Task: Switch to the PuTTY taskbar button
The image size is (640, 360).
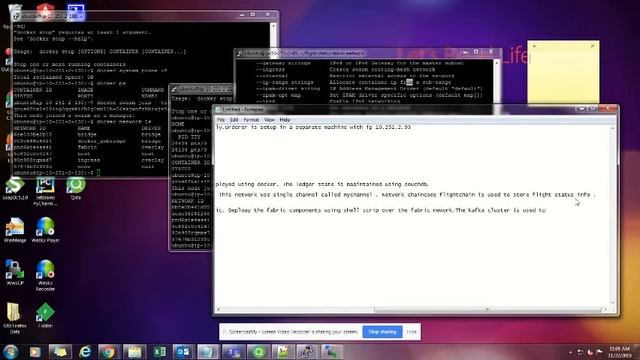Action: [307, 352]
